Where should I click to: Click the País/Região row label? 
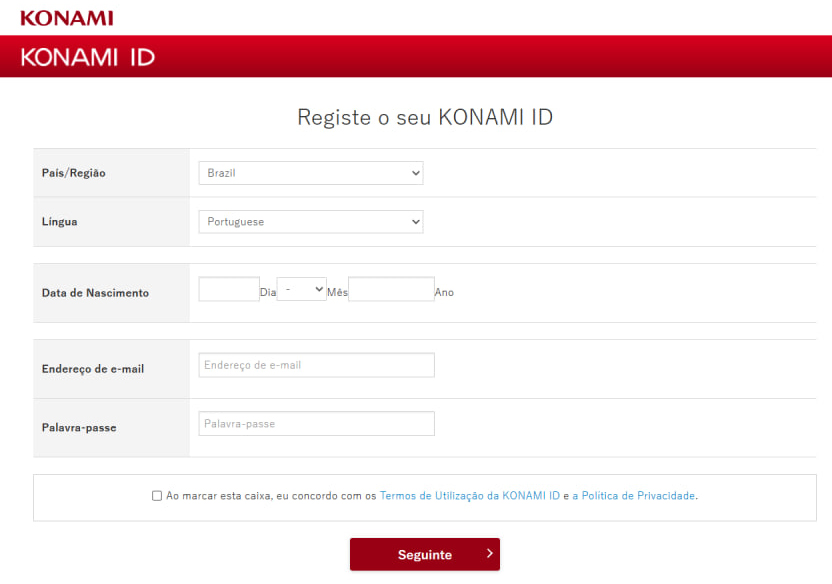74,173
